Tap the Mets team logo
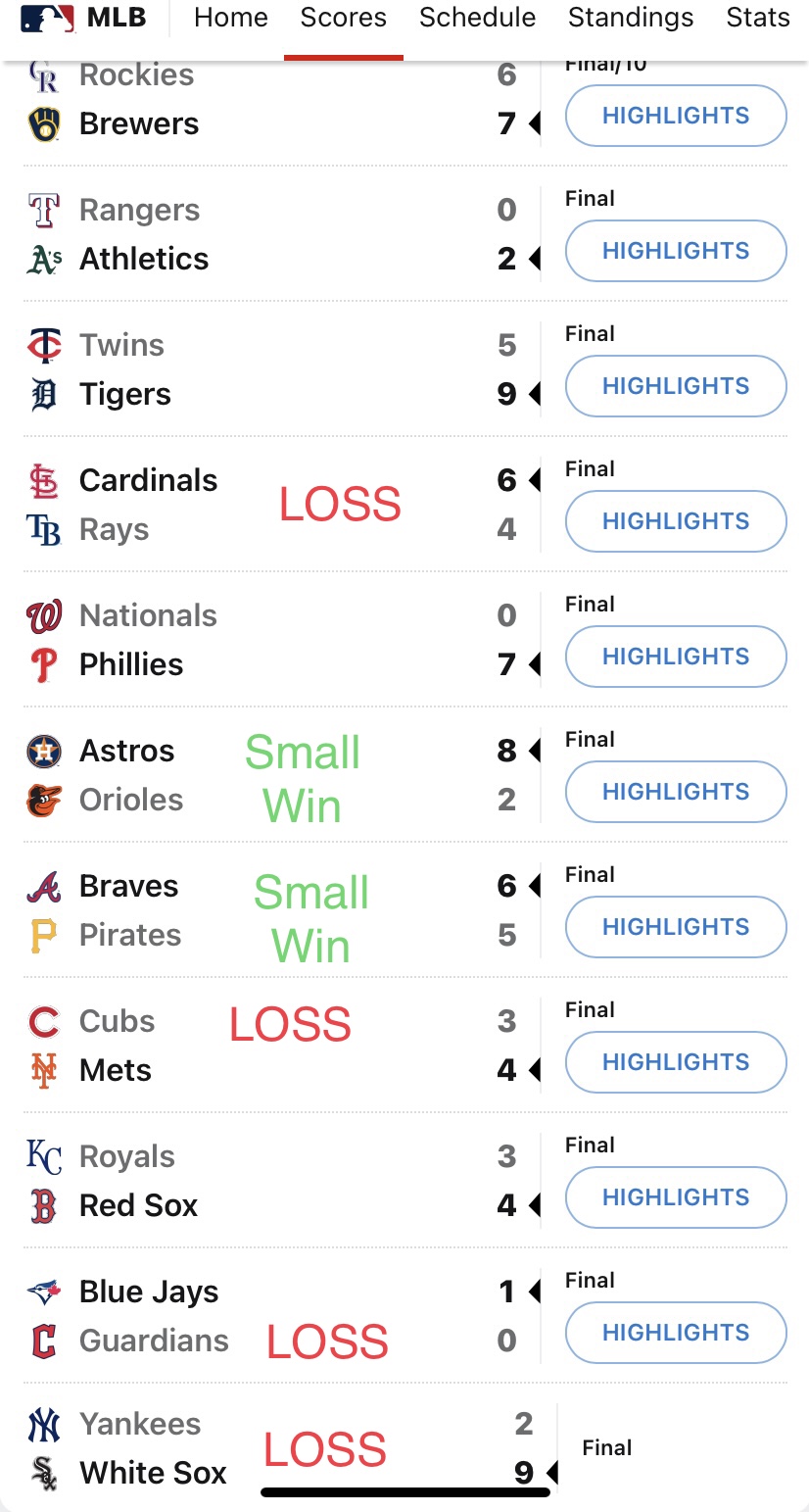The height and width of the screenshot is (1512, 809). point(44,1071)
